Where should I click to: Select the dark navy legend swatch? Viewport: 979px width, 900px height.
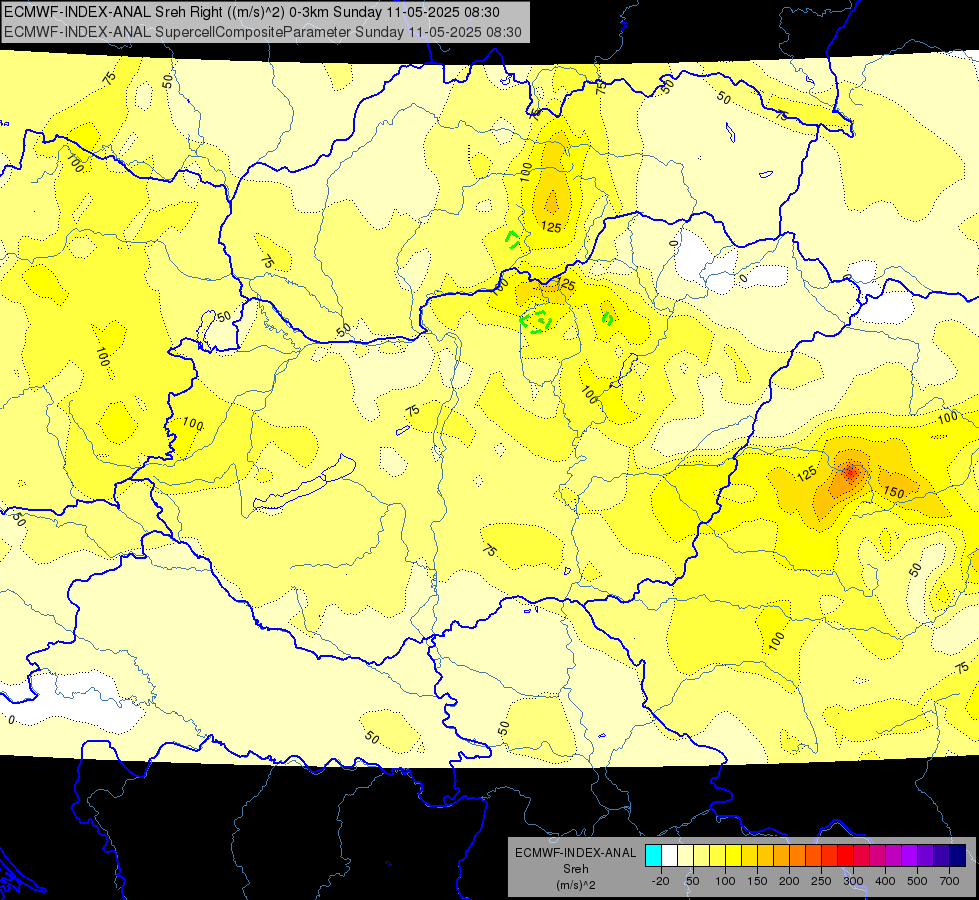click(x=958, y=855)
